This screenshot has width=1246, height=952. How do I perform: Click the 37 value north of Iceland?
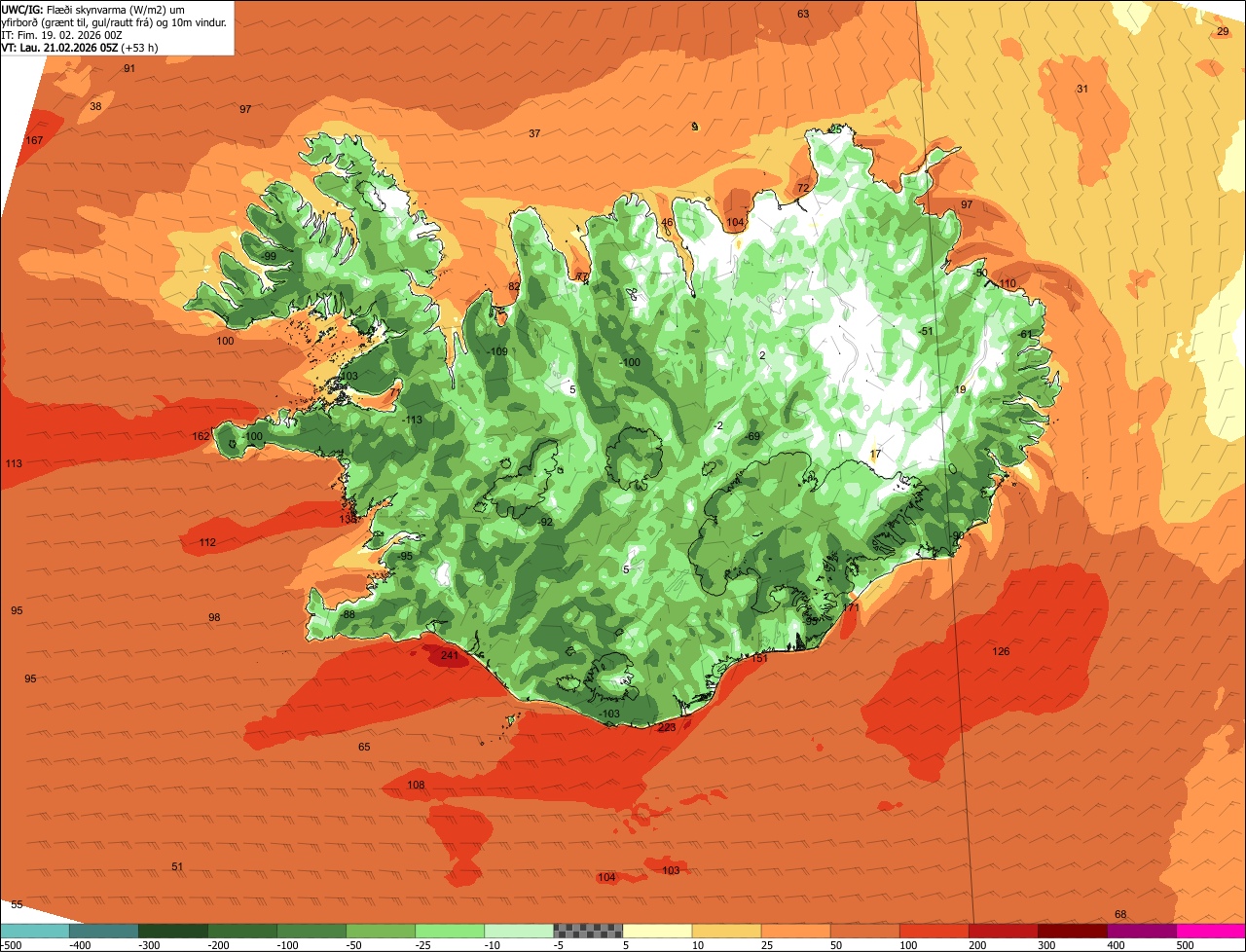click(x=534, y=133)
